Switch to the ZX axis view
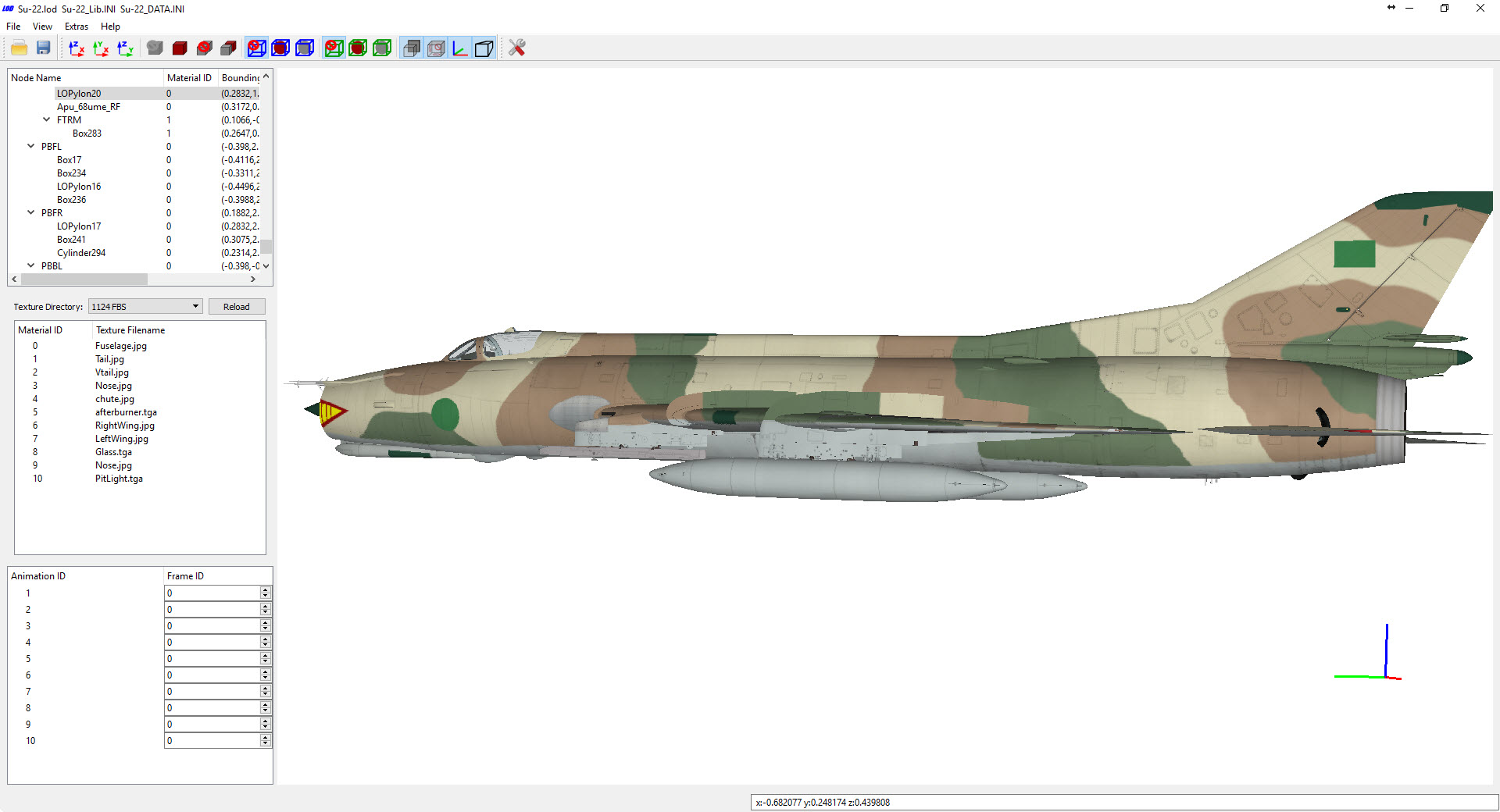 click(x=77, y=48)
